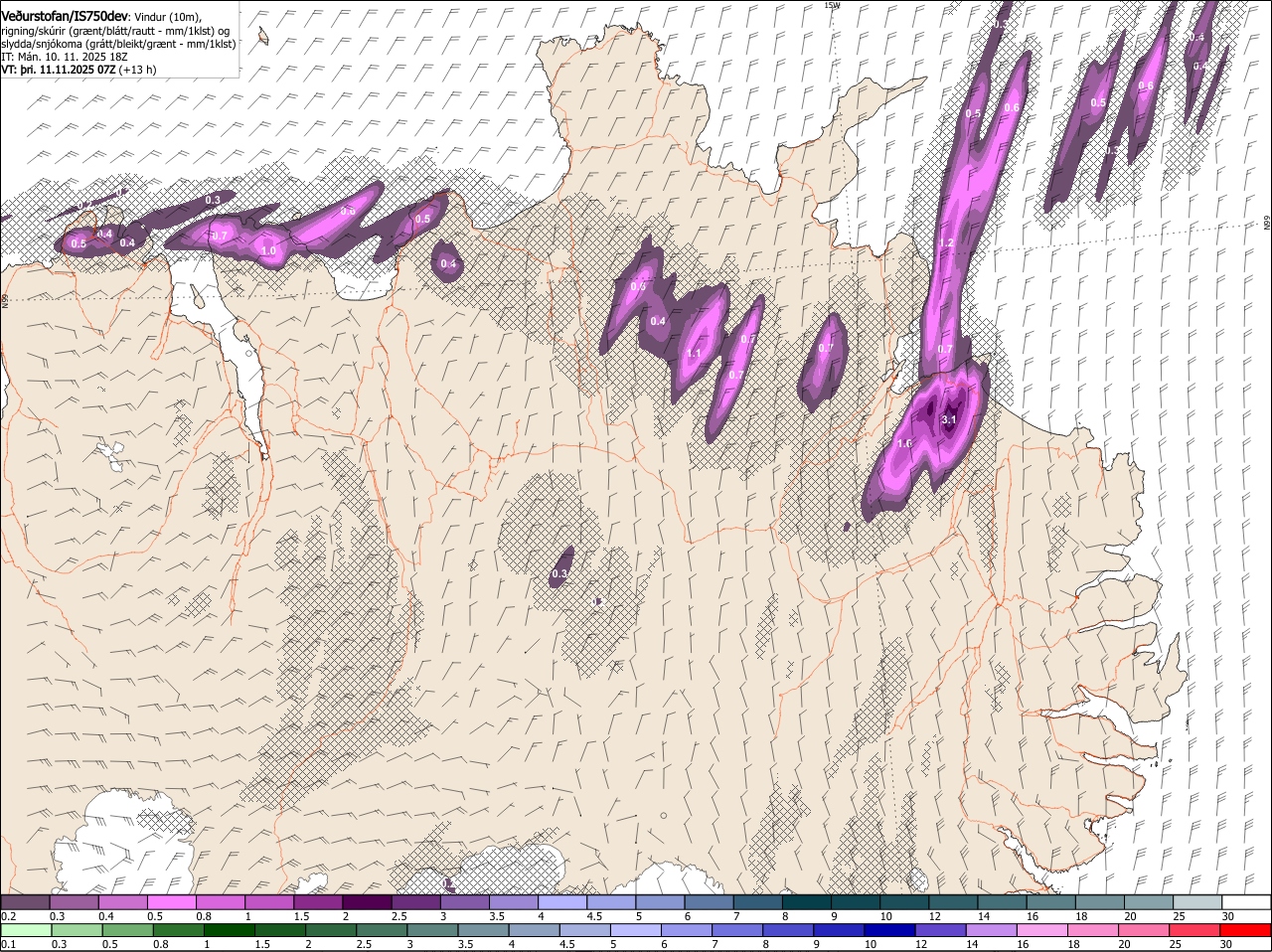Pick the 8–9 blue rain scale swatch
This screenshot has width=1272, height=952.
point(788,930)
